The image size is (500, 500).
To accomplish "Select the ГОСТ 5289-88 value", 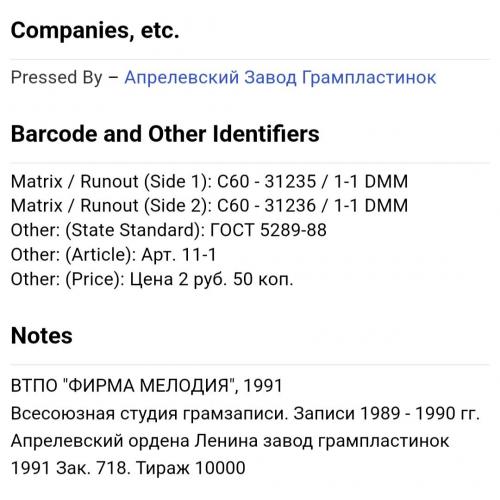I will (x=268, y=230).
